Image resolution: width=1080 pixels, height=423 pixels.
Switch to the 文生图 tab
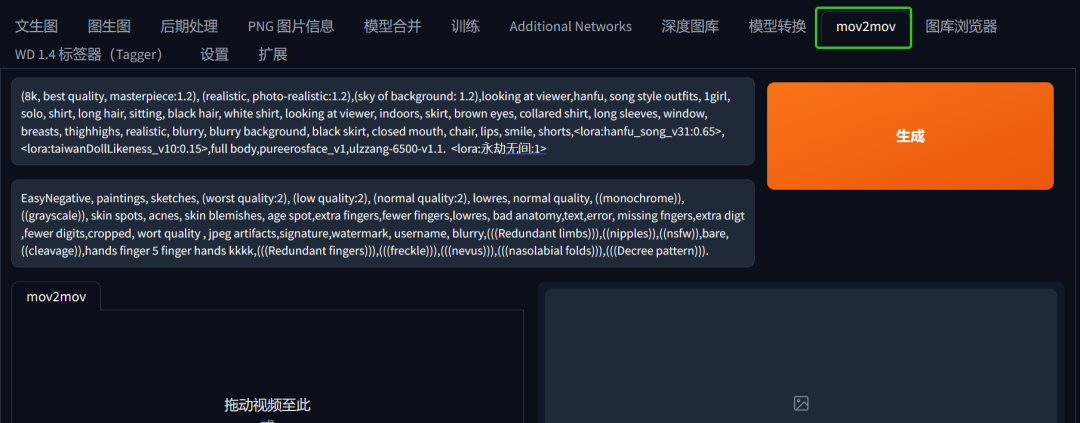point(37,27)
